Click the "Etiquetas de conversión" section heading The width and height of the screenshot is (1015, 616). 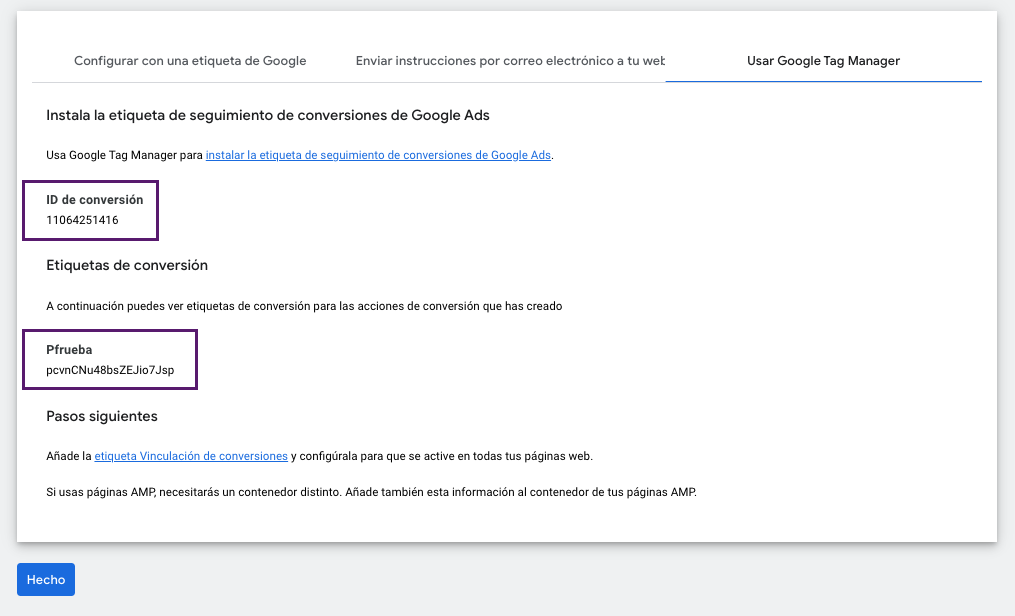click(129, 265)
